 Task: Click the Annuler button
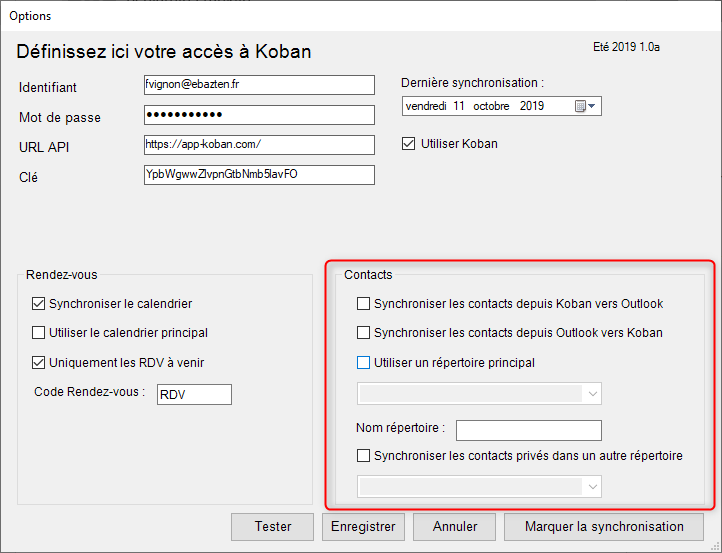(x=454, y=527)
